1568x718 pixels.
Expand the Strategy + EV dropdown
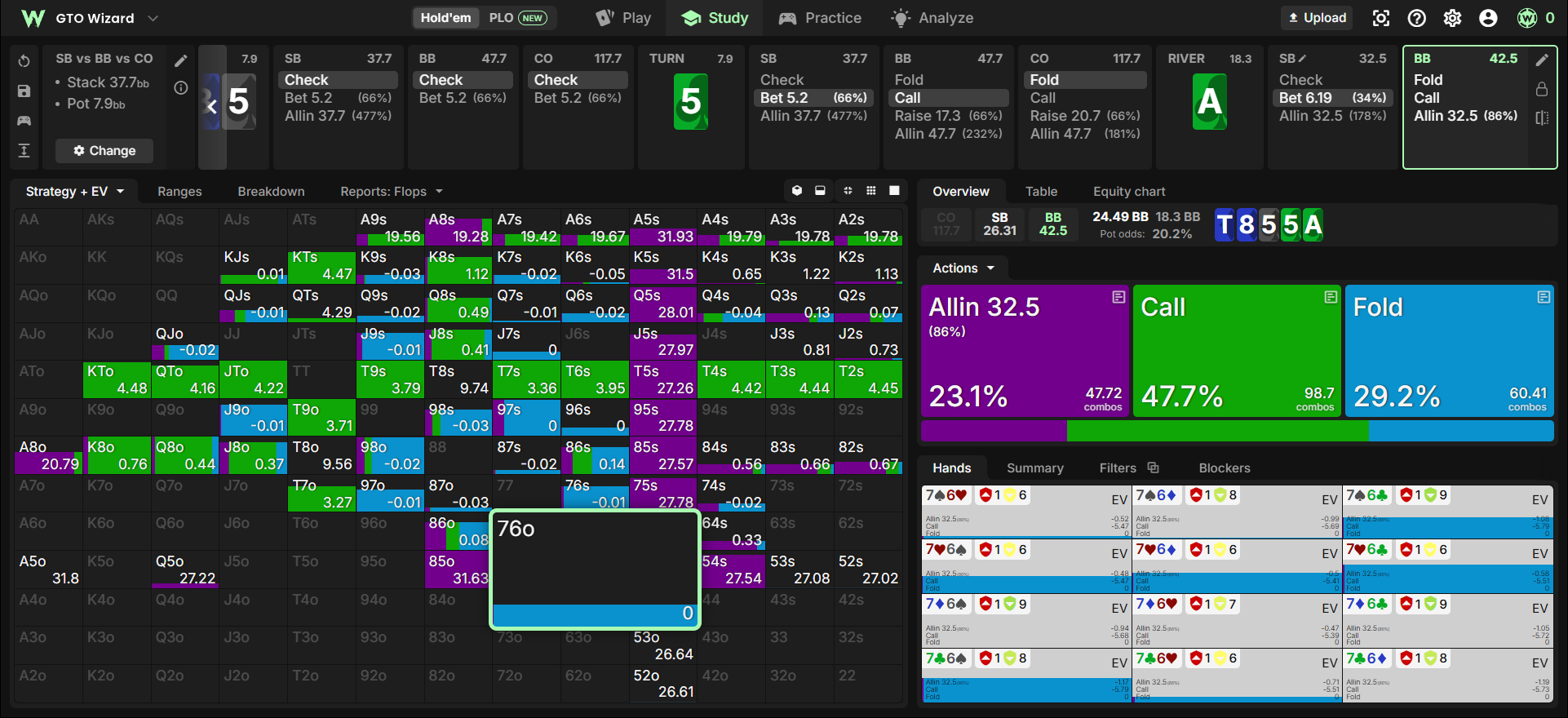[x=75, y=192]
